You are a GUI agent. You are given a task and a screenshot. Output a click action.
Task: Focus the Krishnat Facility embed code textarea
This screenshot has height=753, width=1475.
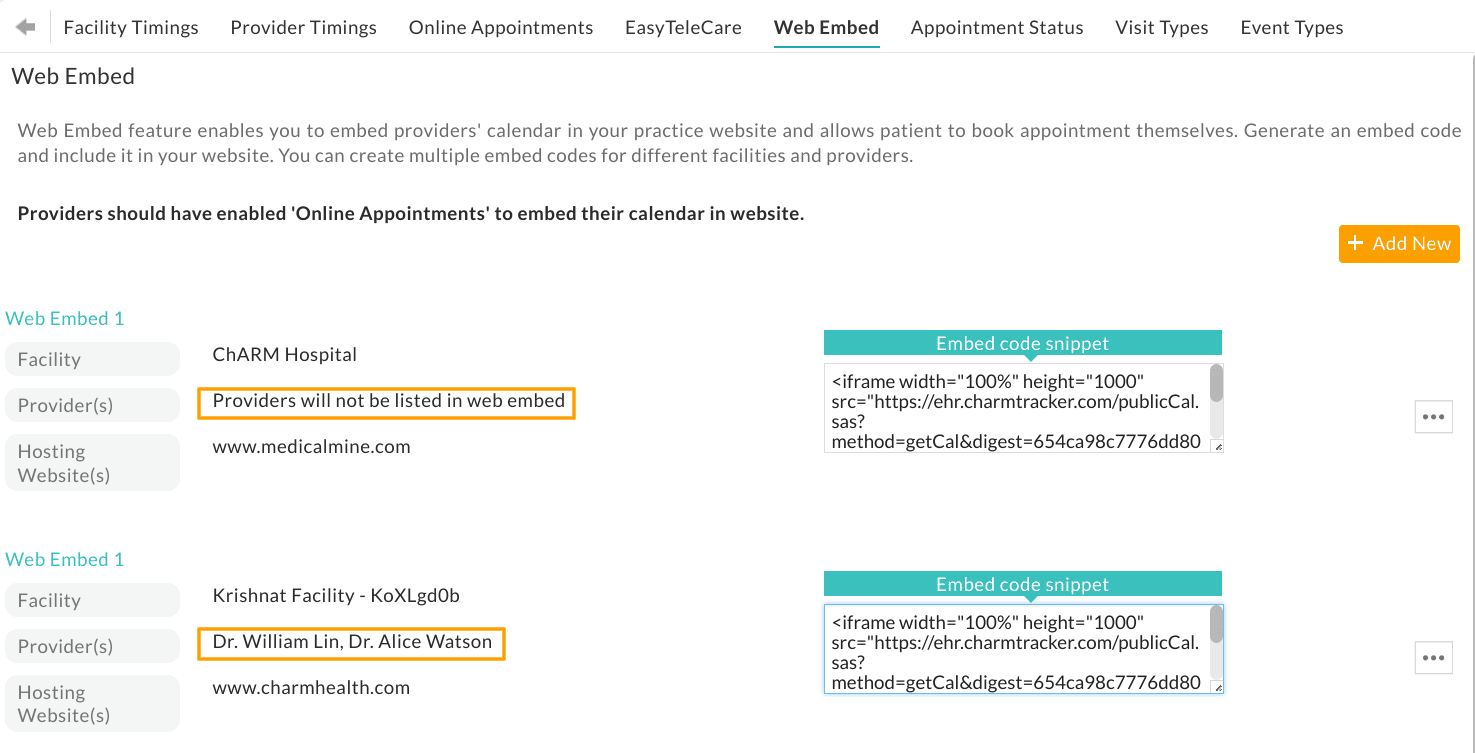click(1015, 649)
